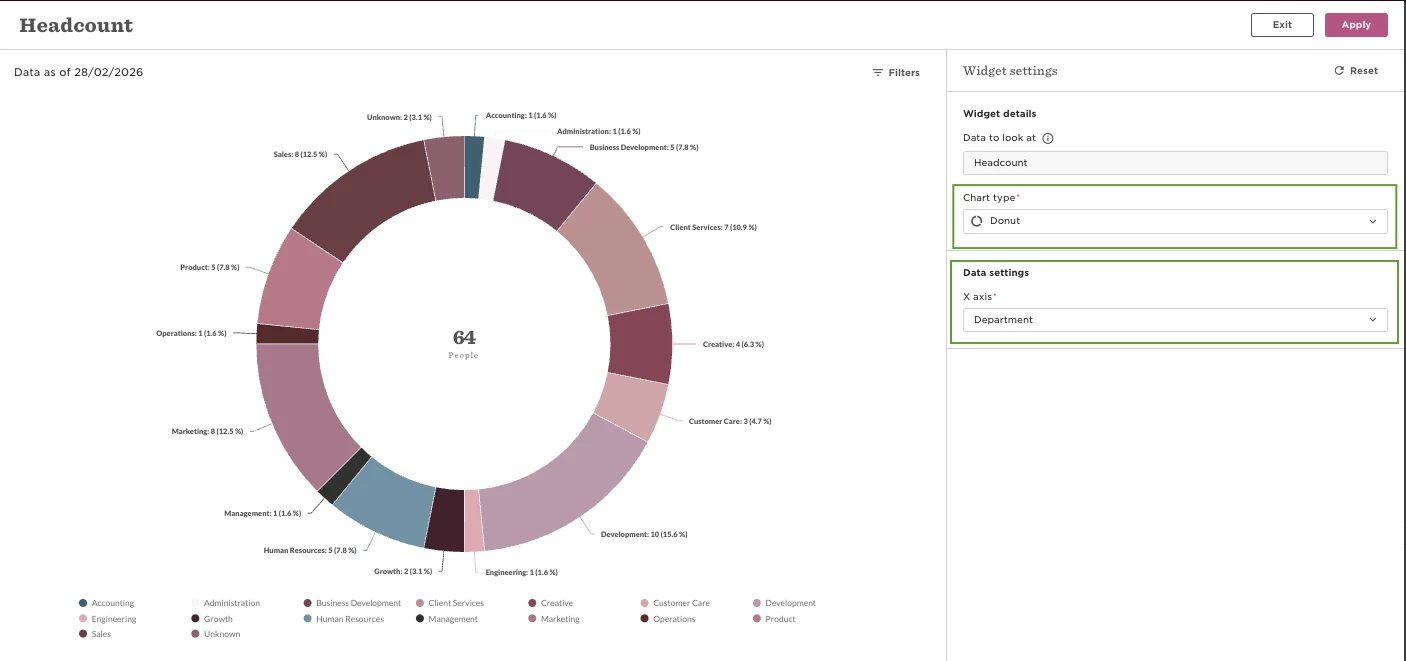Toggle the Accounting legend dot
The width and height of the screenshot is (1406, 661).
[x=83, y=603]
